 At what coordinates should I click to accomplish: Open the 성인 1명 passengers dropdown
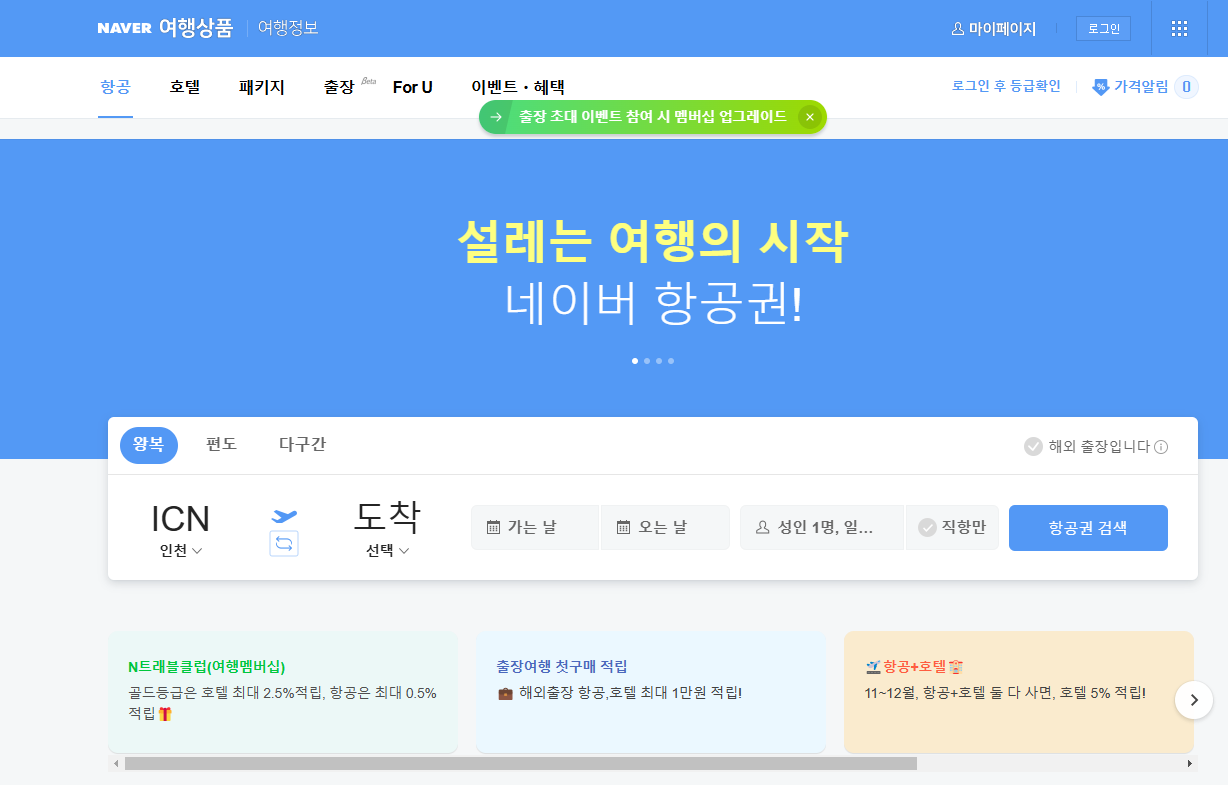point(822,527)
